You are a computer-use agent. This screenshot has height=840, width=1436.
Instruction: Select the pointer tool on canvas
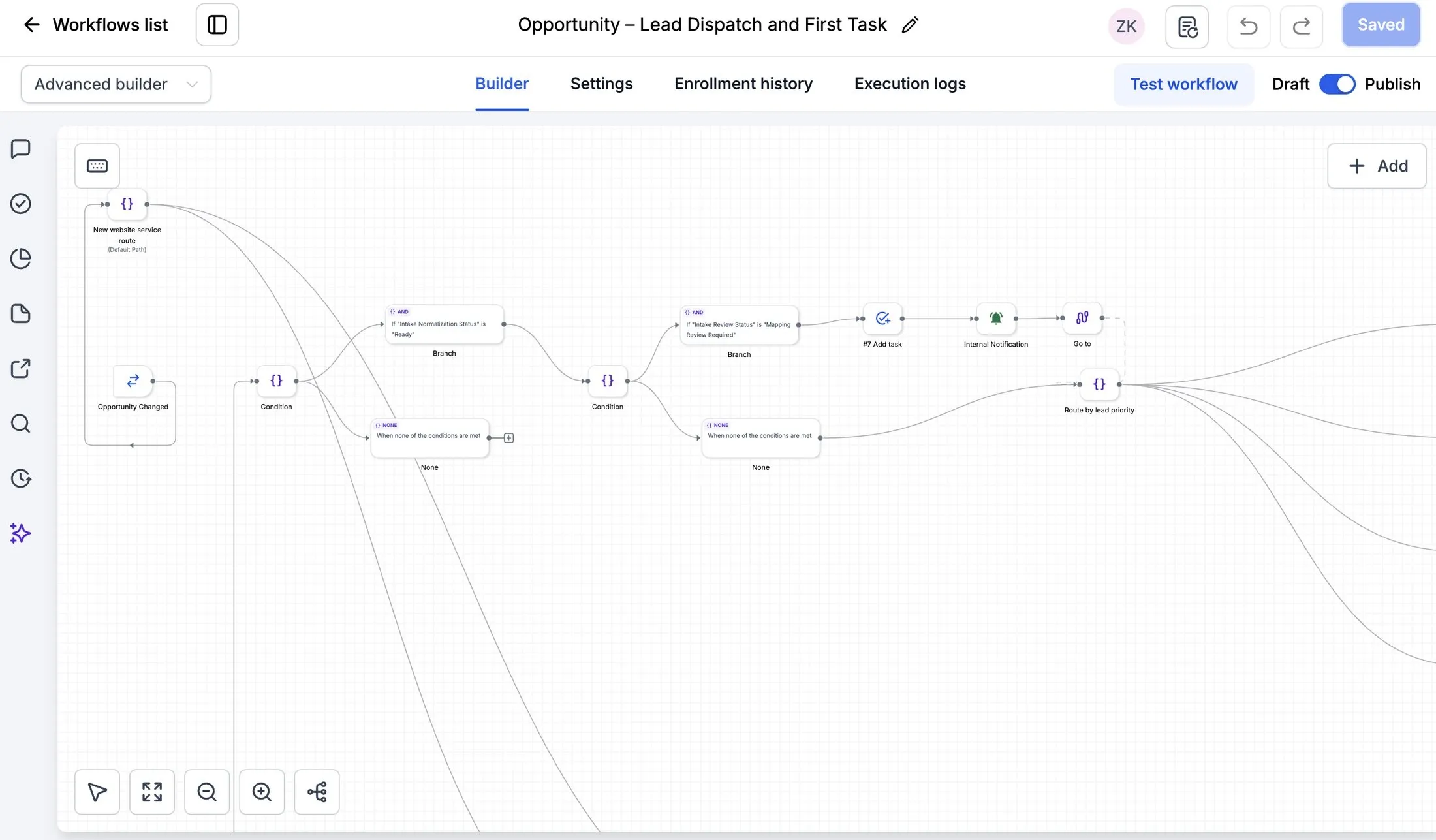[x=97, y=792]
